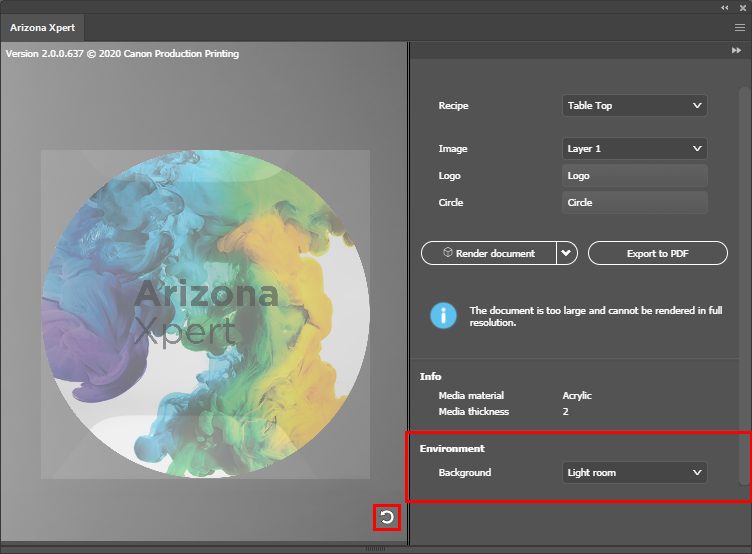Click the version and copyright text
This screenshot has width=752, height=554.
122,54
